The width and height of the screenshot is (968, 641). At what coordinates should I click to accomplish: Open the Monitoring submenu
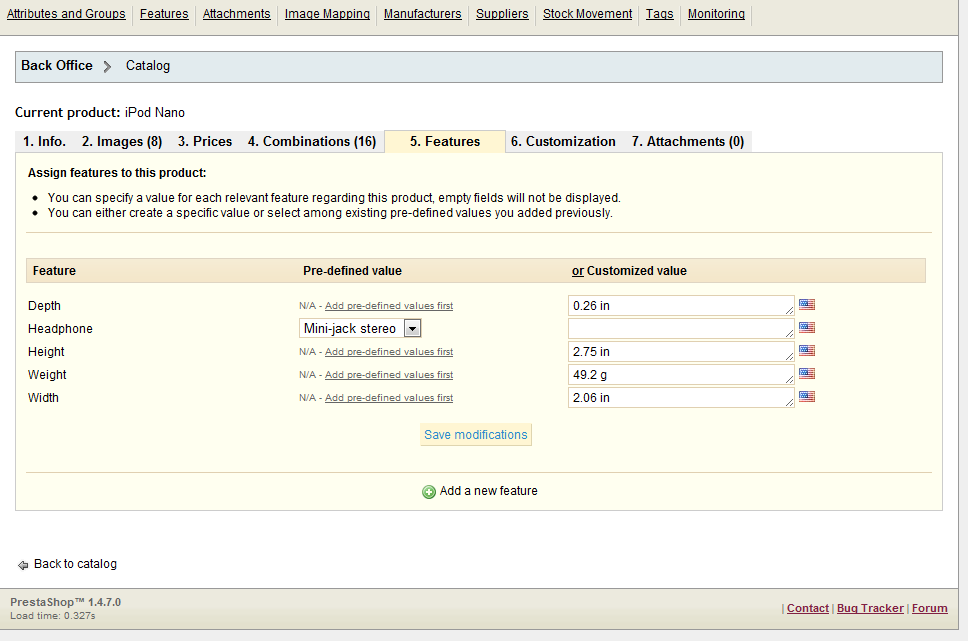716,14
